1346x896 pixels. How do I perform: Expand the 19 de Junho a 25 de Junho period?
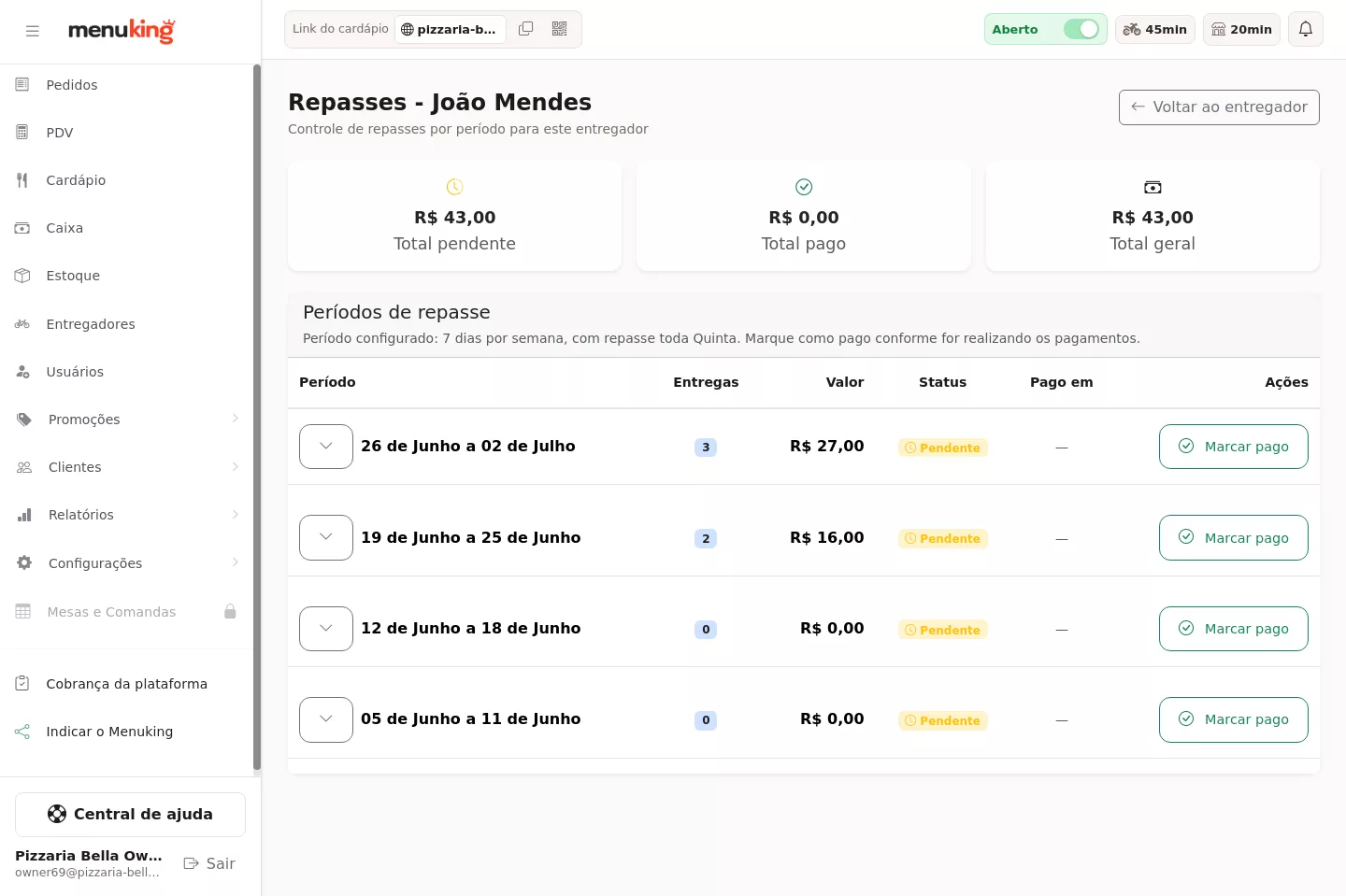(326, 537)
